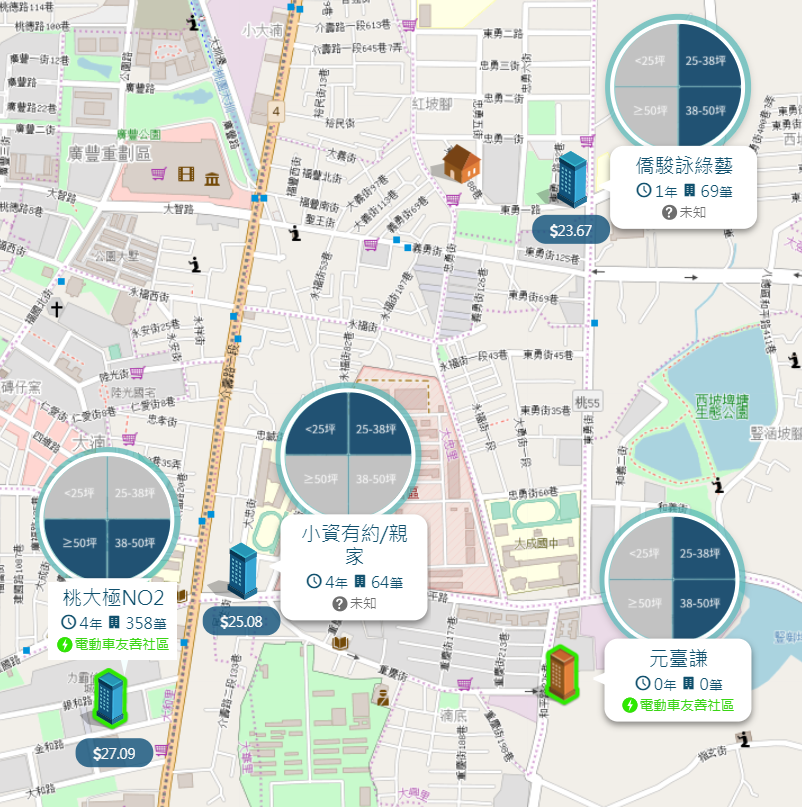Click the museum icon in 廣豐重劃區
This screenshot has height=807, width=802.
click(x=212, y=179)
